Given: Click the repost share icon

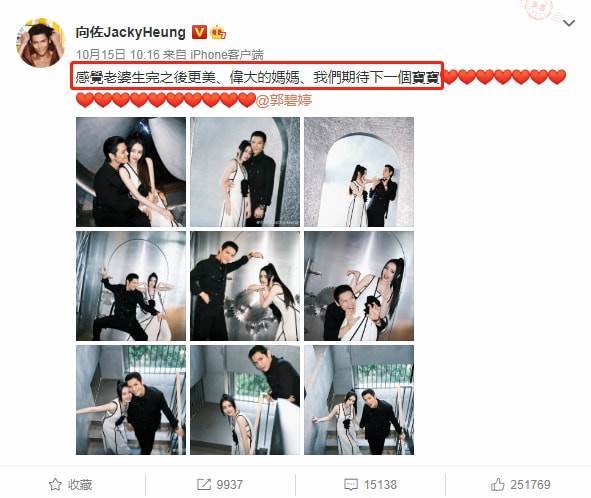Looking at the screenshot, I should tap(204, 484).
